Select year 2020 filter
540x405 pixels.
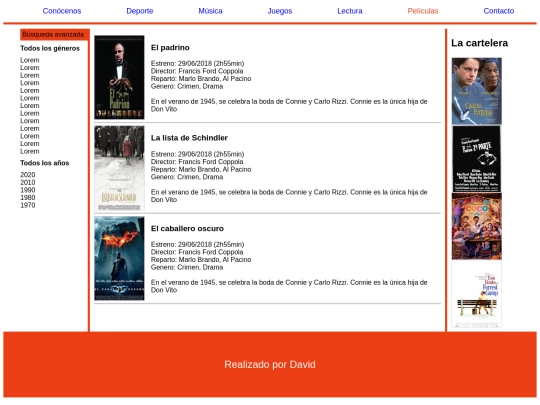click(x=28, y=175)
